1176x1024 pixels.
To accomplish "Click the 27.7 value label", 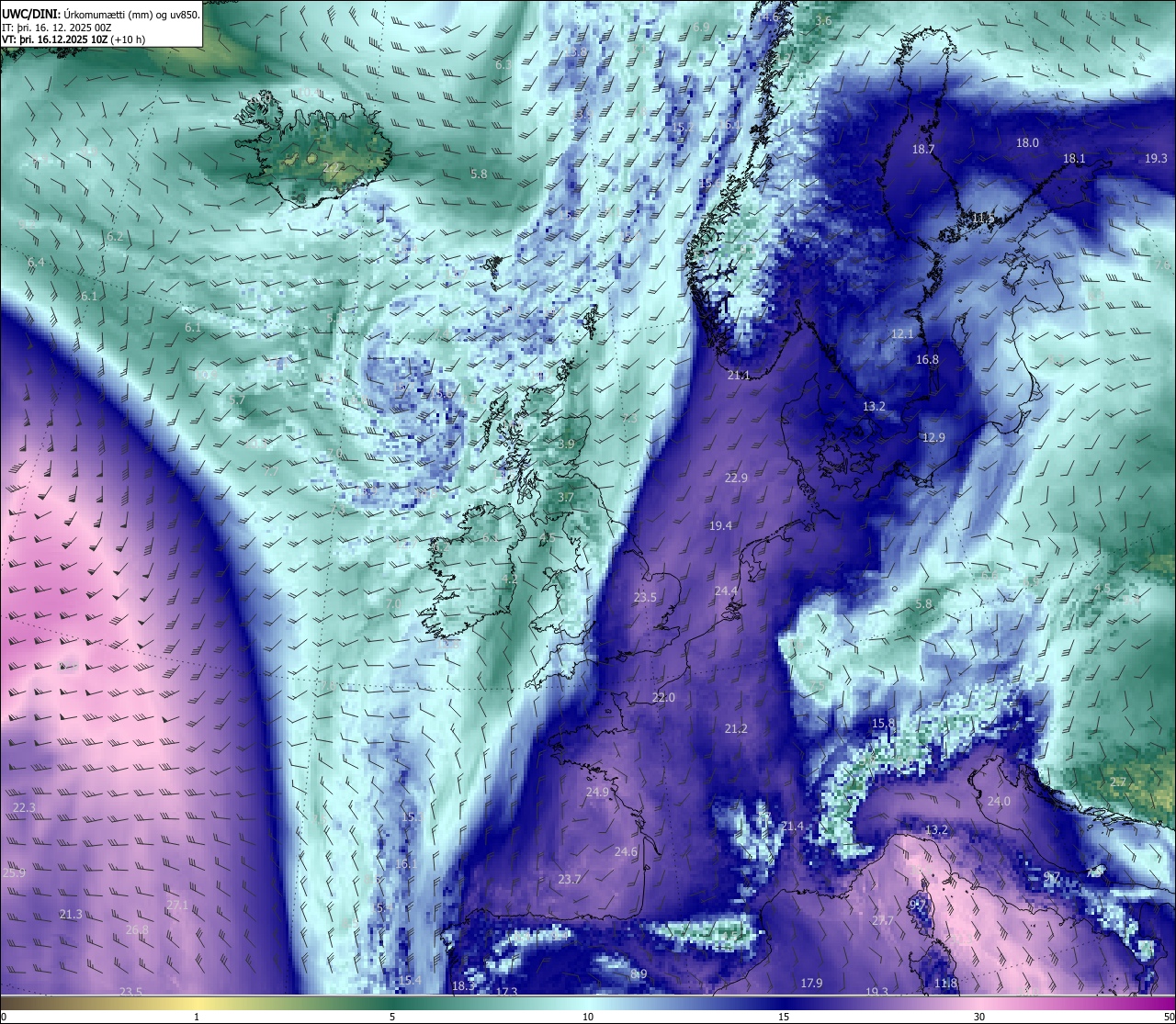I will [882, 920].
